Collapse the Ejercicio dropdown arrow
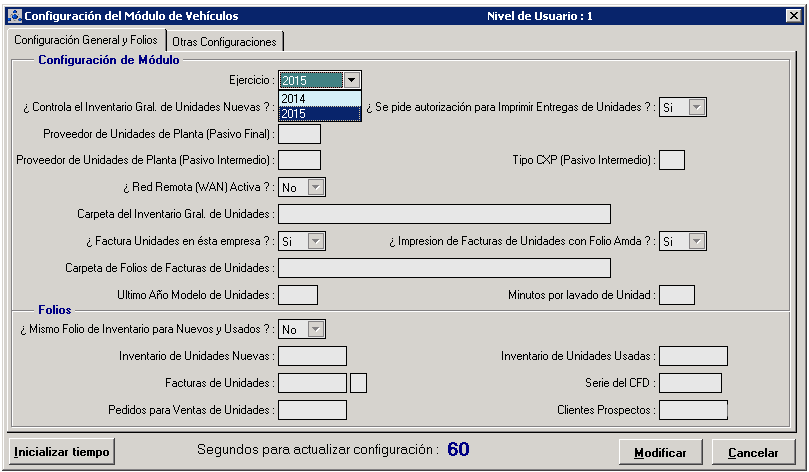This screenshot has width=809, height=472. pos(351,80)
